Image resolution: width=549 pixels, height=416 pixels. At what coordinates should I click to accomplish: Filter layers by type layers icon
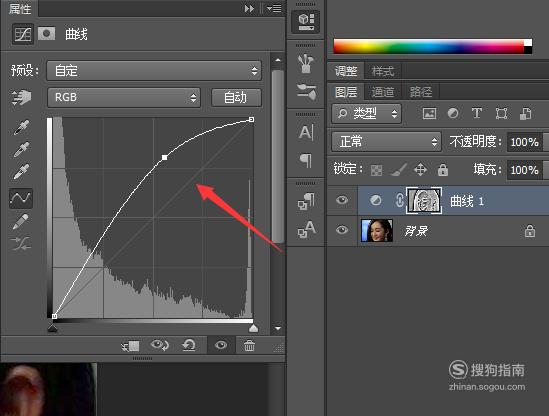point(477,113)
